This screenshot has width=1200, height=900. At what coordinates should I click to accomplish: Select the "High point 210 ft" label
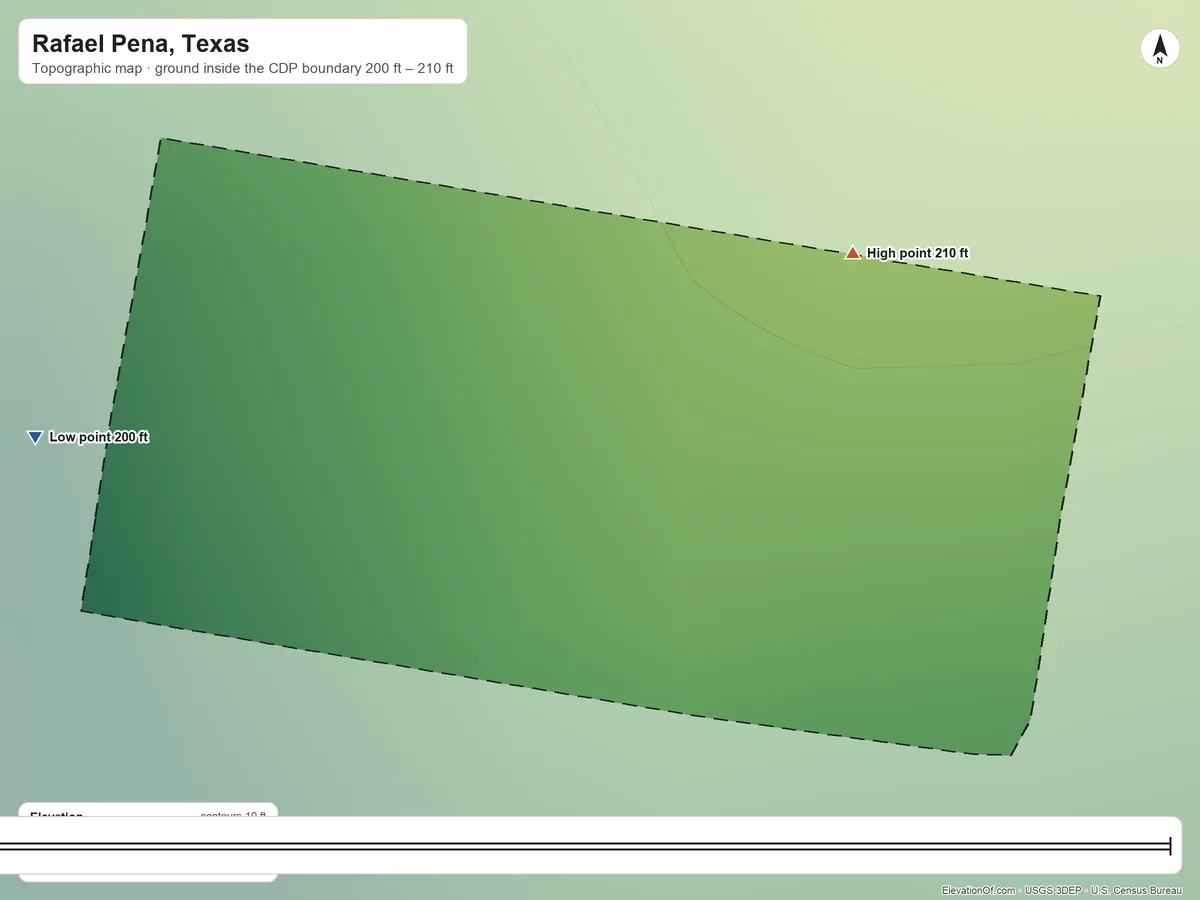tap(917, 253)
